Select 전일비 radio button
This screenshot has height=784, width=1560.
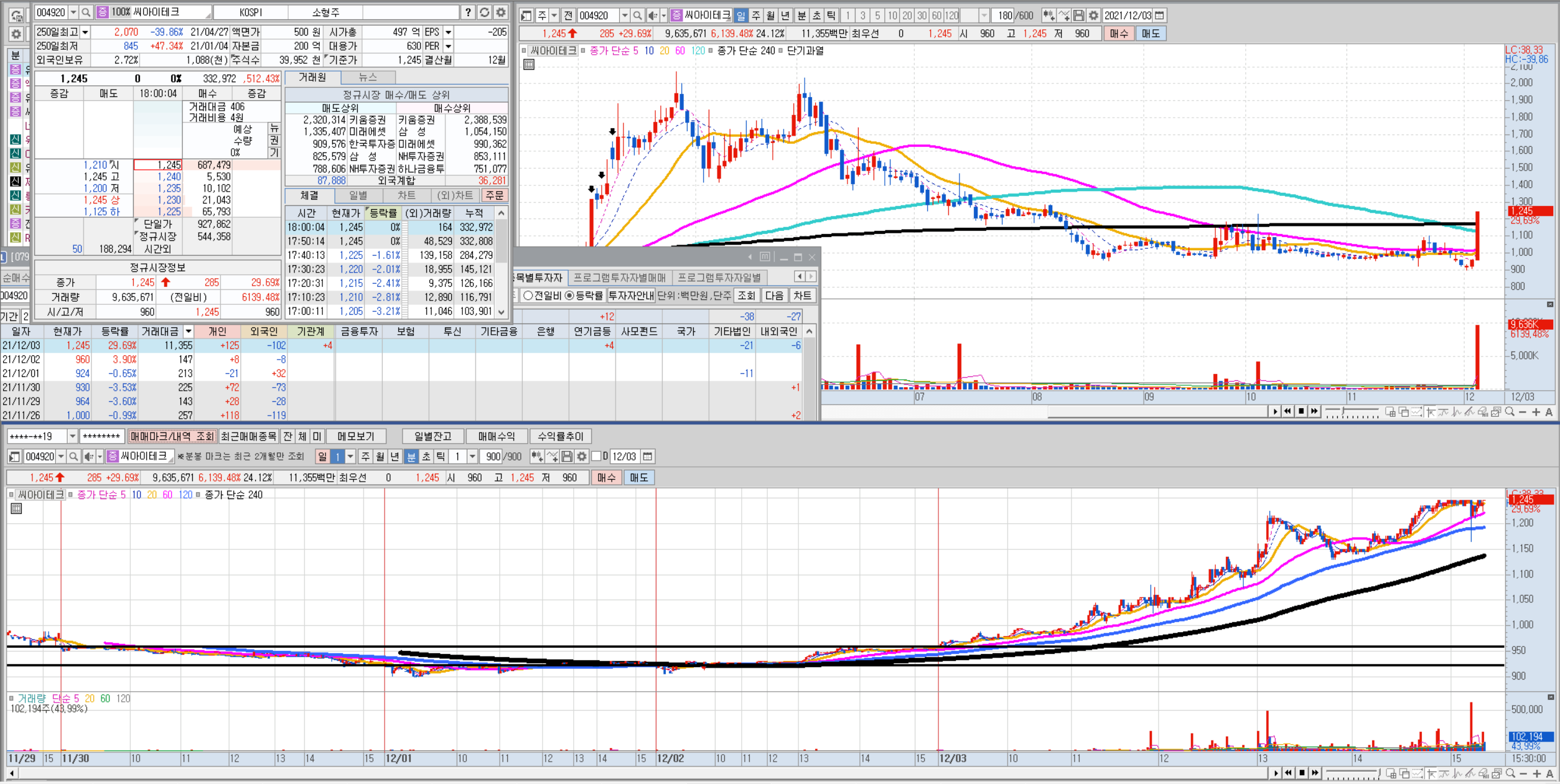point(528,296)
